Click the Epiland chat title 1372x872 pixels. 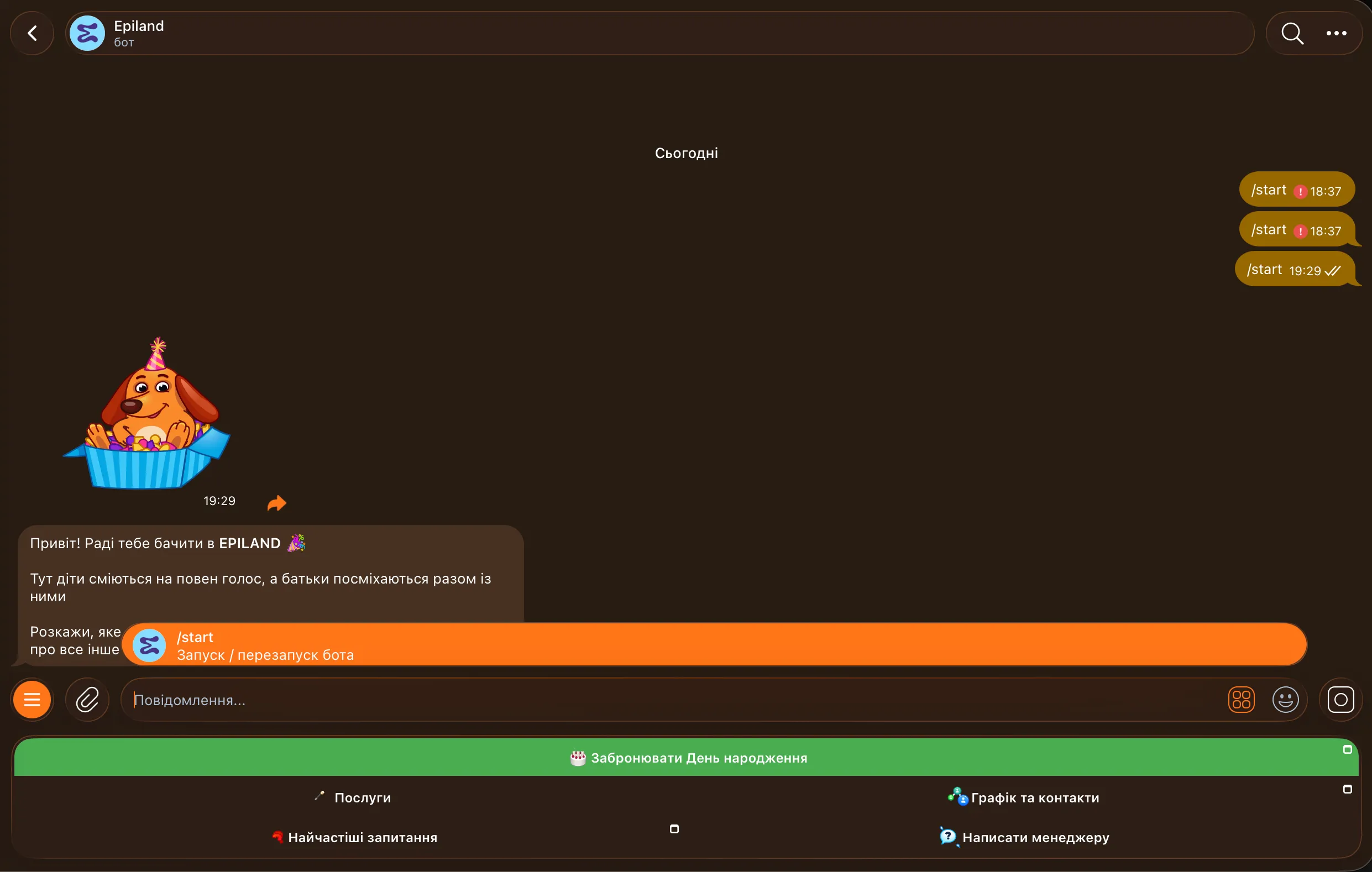point(139,26)
